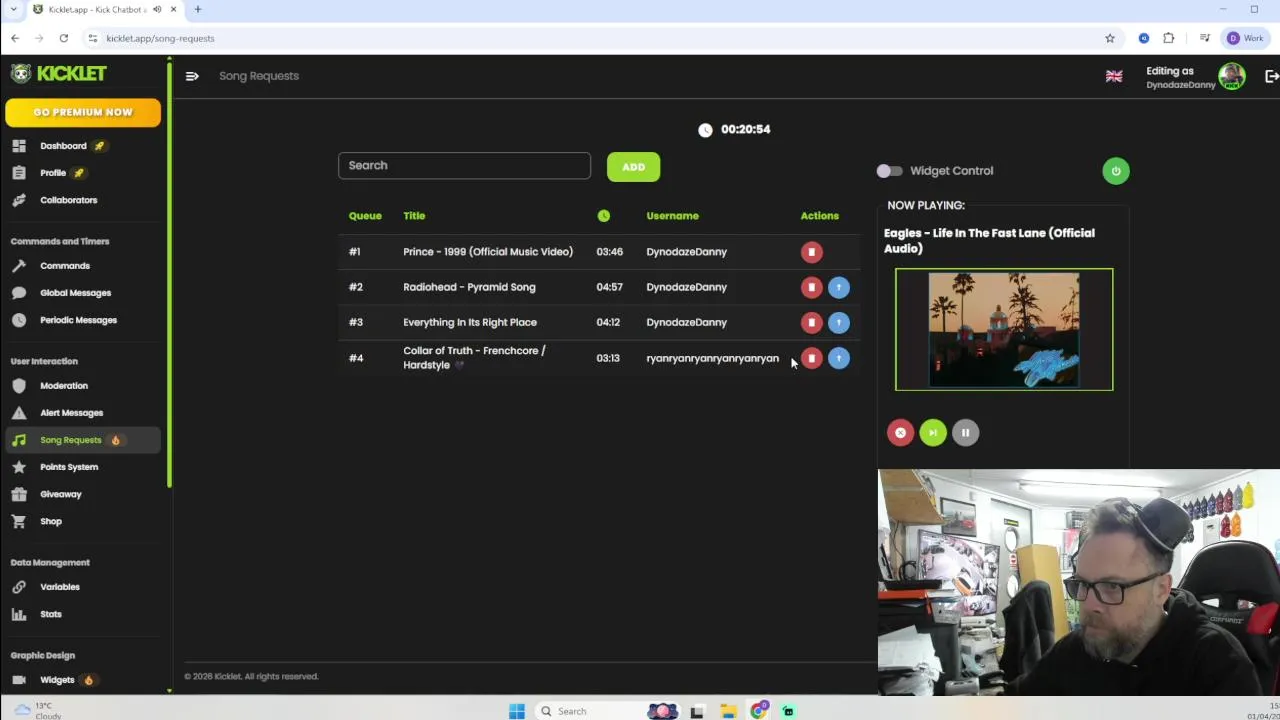Open the Giveaway page
The height and width of the screenshot is (720, 1280).
point(60,494)
